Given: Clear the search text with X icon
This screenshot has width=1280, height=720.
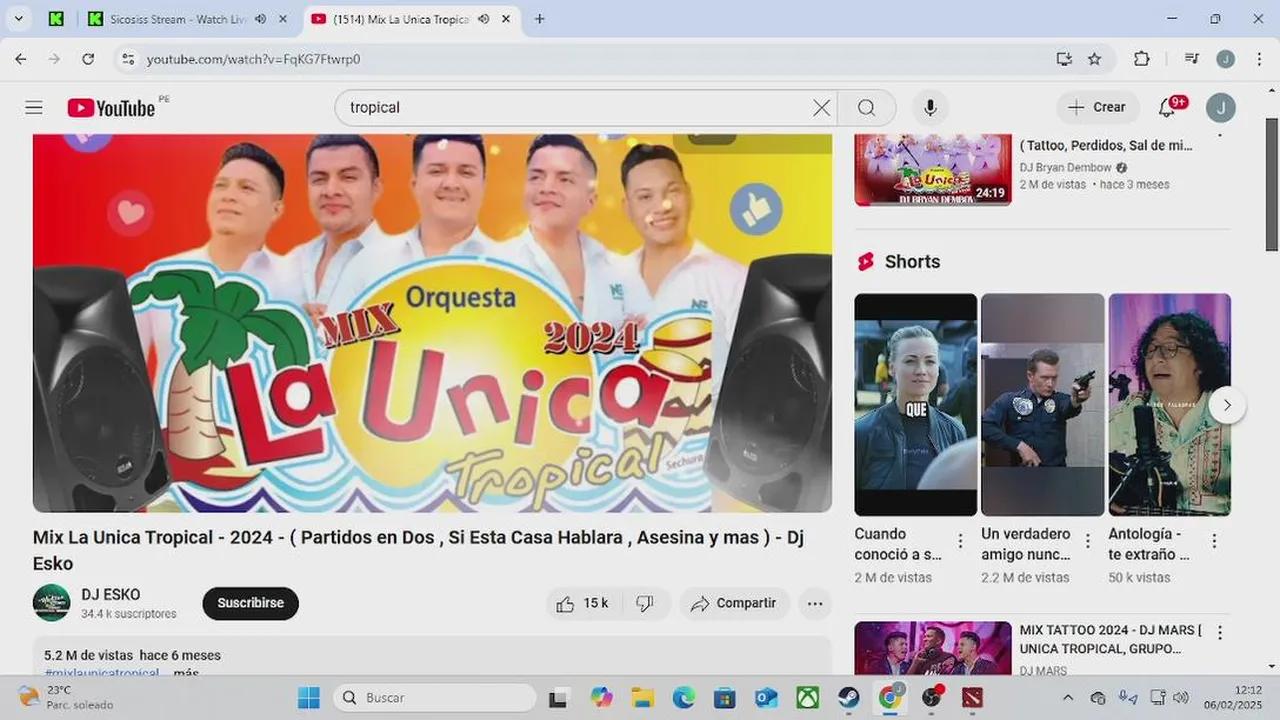Looking at the screenshot, I should [821, 108].
